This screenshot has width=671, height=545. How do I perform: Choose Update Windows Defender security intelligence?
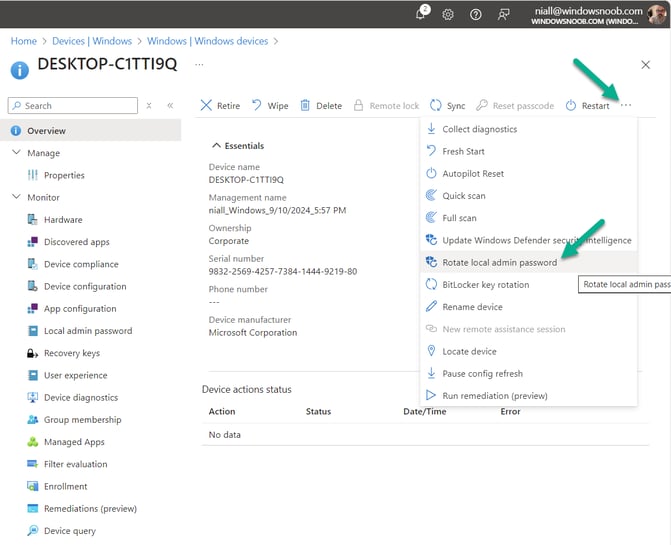pyautogui.click(x=529, y=240)
